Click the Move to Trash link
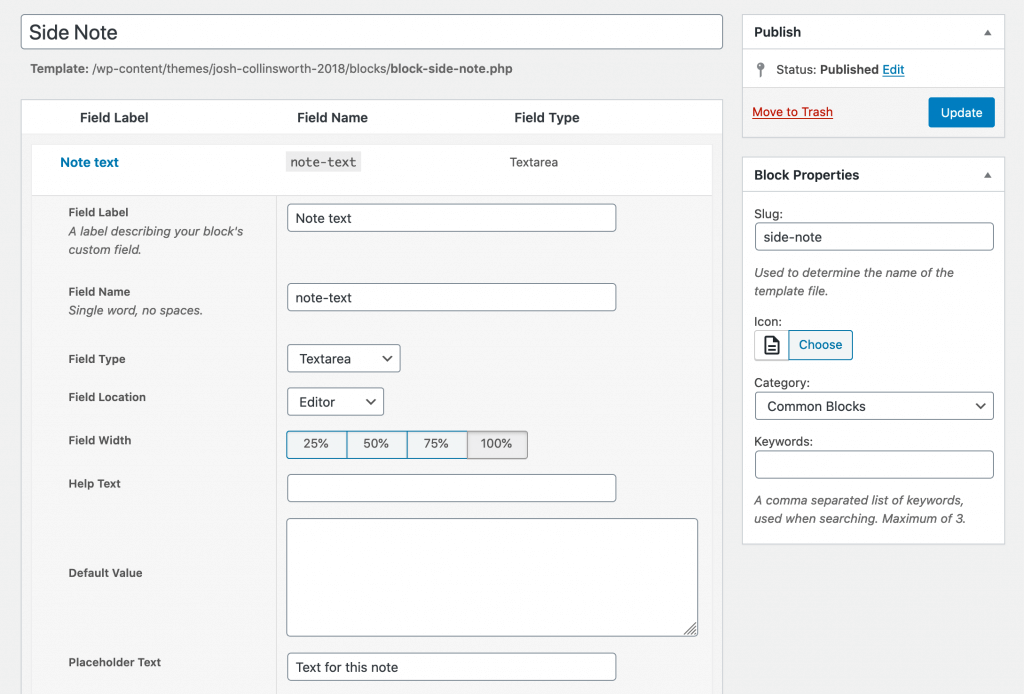The width and height of the screenshot is (1024, 694). [792, 112]
